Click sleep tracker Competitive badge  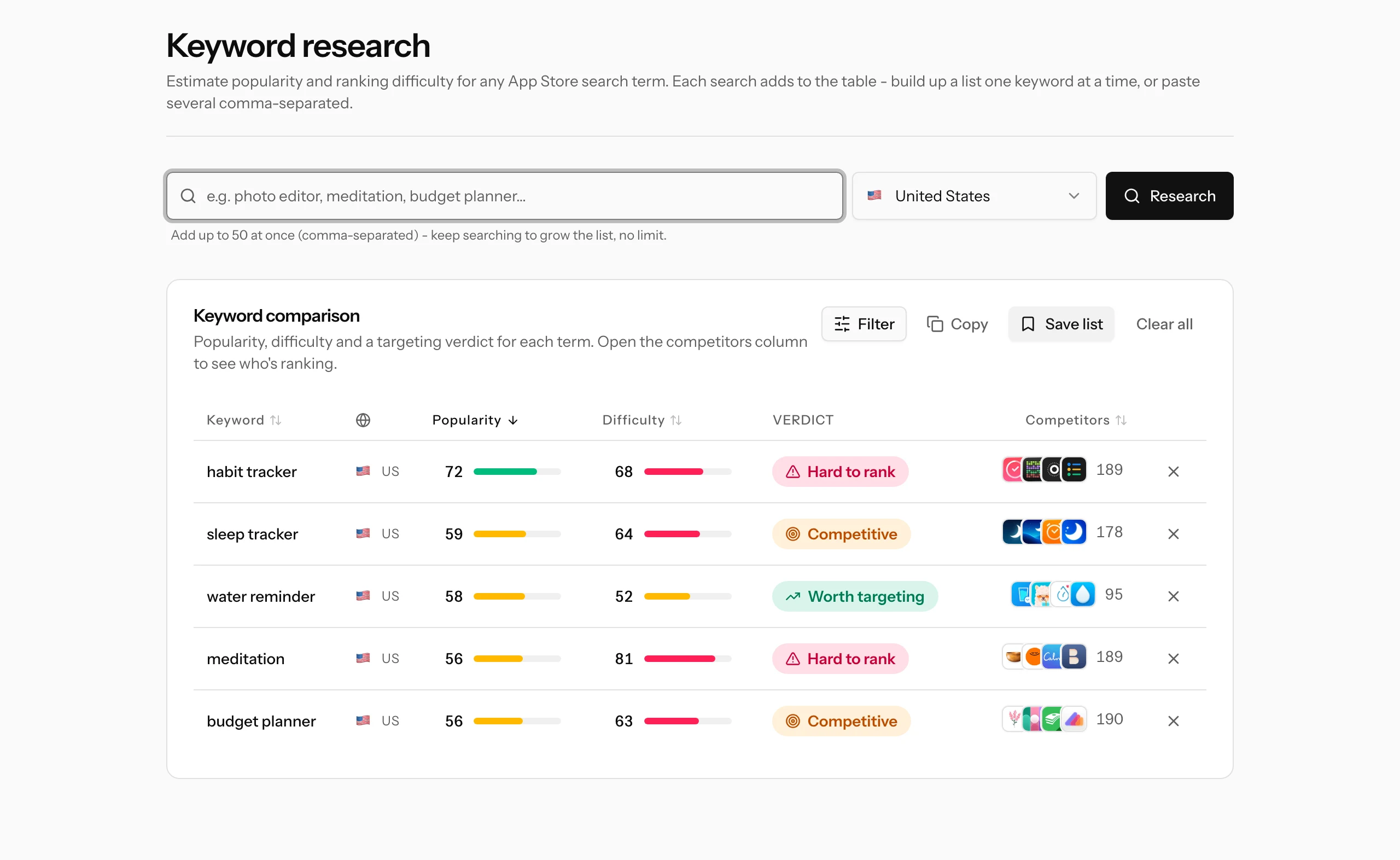coord(841,534)
